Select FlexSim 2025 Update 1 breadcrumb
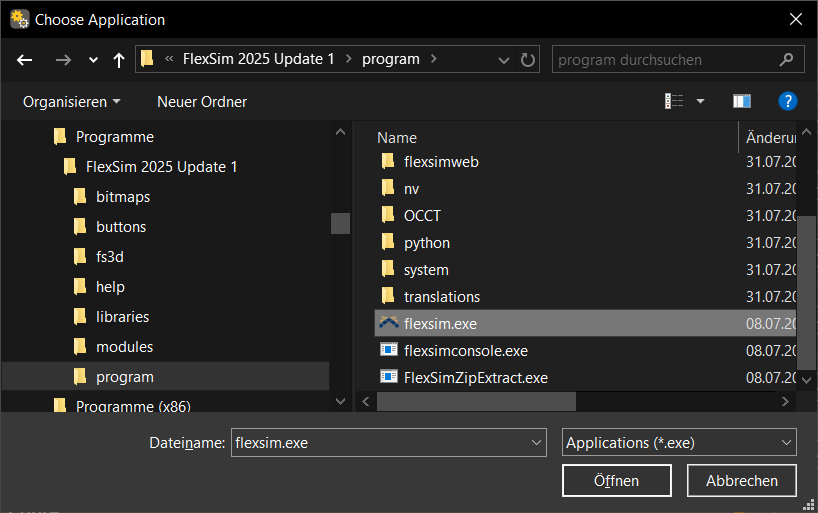The image size is (818, 513). pos(258,59)
